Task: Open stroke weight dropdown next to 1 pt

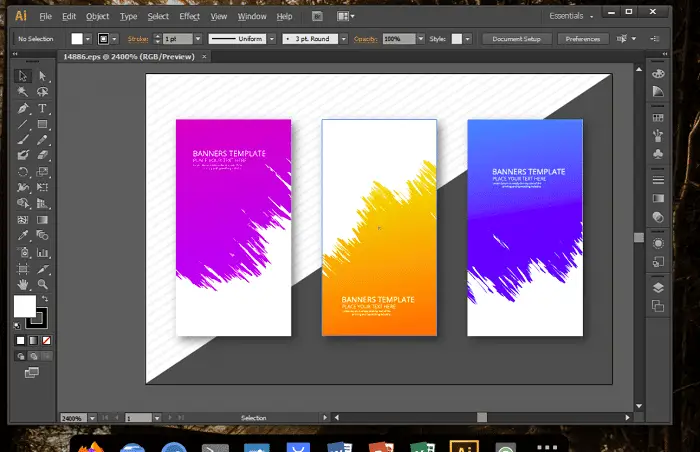Action: [198, 39]
